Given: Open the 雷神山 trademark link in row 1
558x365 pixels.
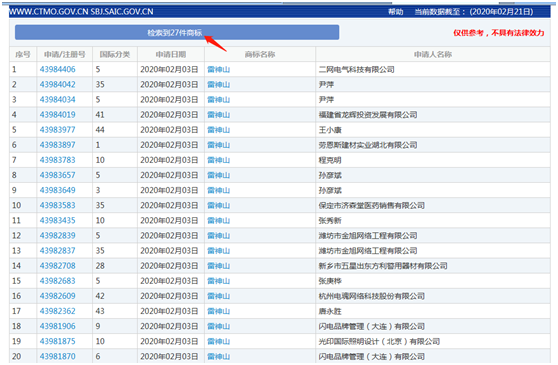Looking at the screenshot, I should pos(219,69).
